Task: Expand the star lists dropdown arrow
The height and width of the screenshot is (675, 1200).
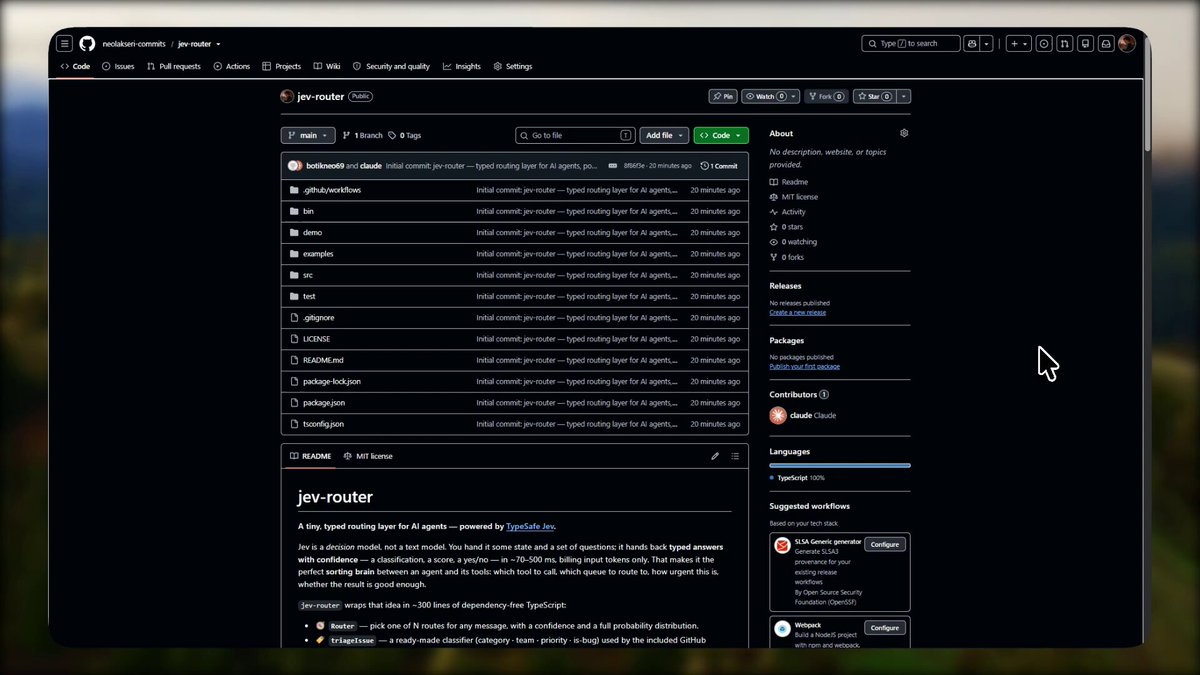Action: [x=904, y=97]
